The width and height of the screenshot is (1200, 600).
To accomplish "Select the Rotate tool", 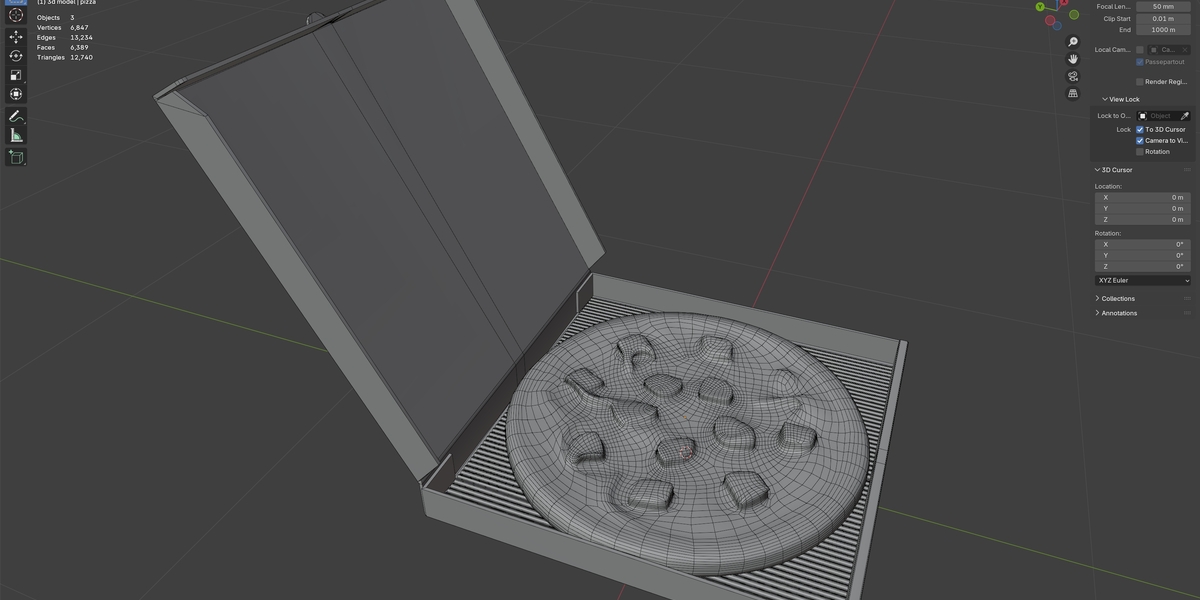I will (x=16, y=56).
